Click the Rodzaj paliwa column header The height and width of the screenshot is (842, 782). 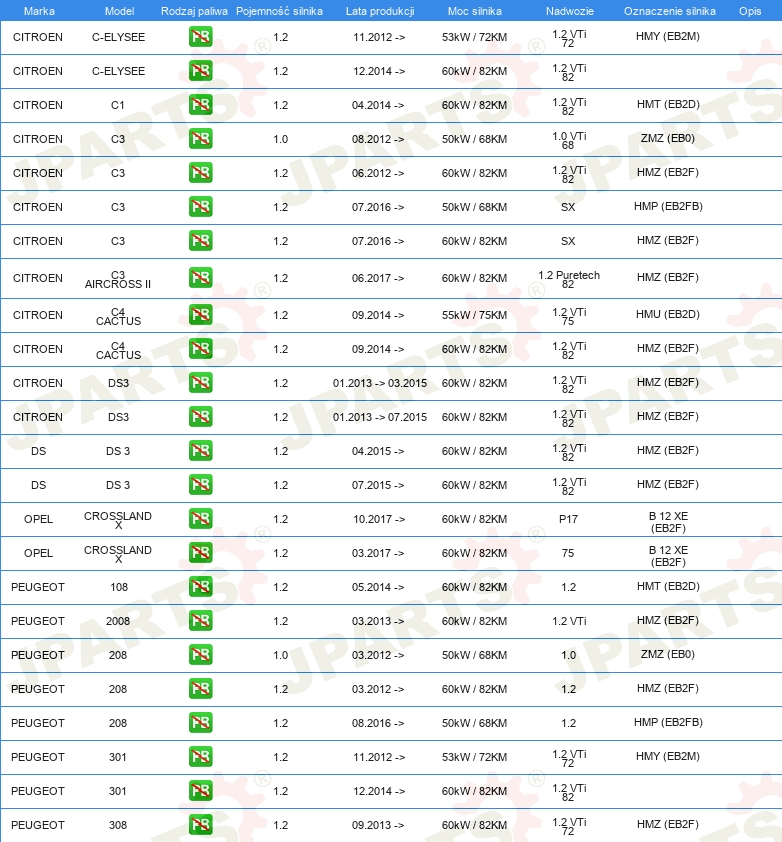194,11
